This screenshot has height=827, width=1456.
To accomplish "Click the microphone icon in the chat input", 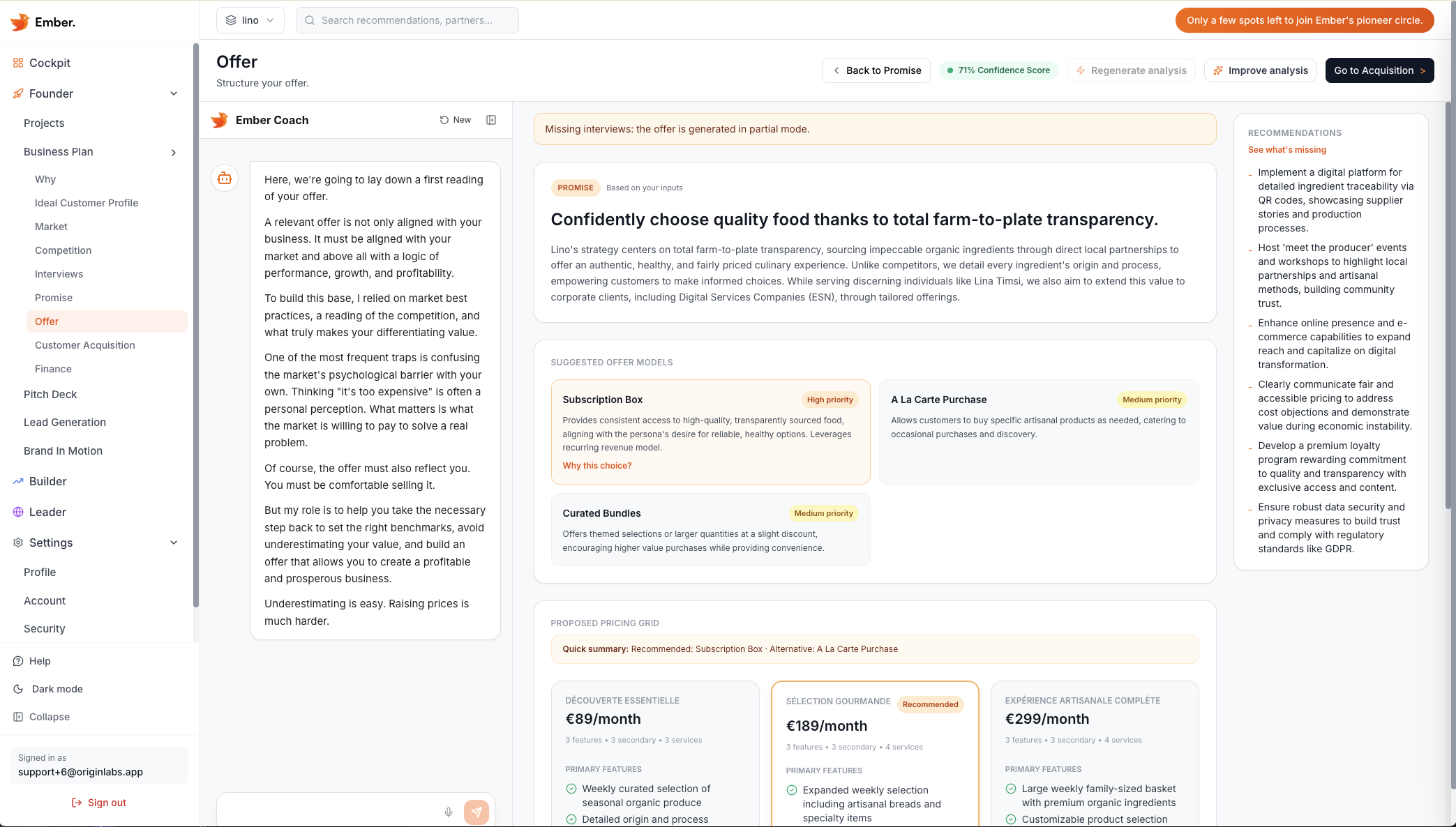I will [x=449, y=812].
